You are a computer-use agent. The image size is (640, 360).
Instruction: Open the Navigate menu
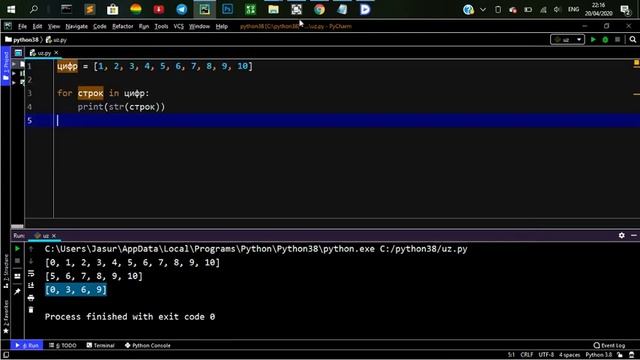click(x=76, y=26)
